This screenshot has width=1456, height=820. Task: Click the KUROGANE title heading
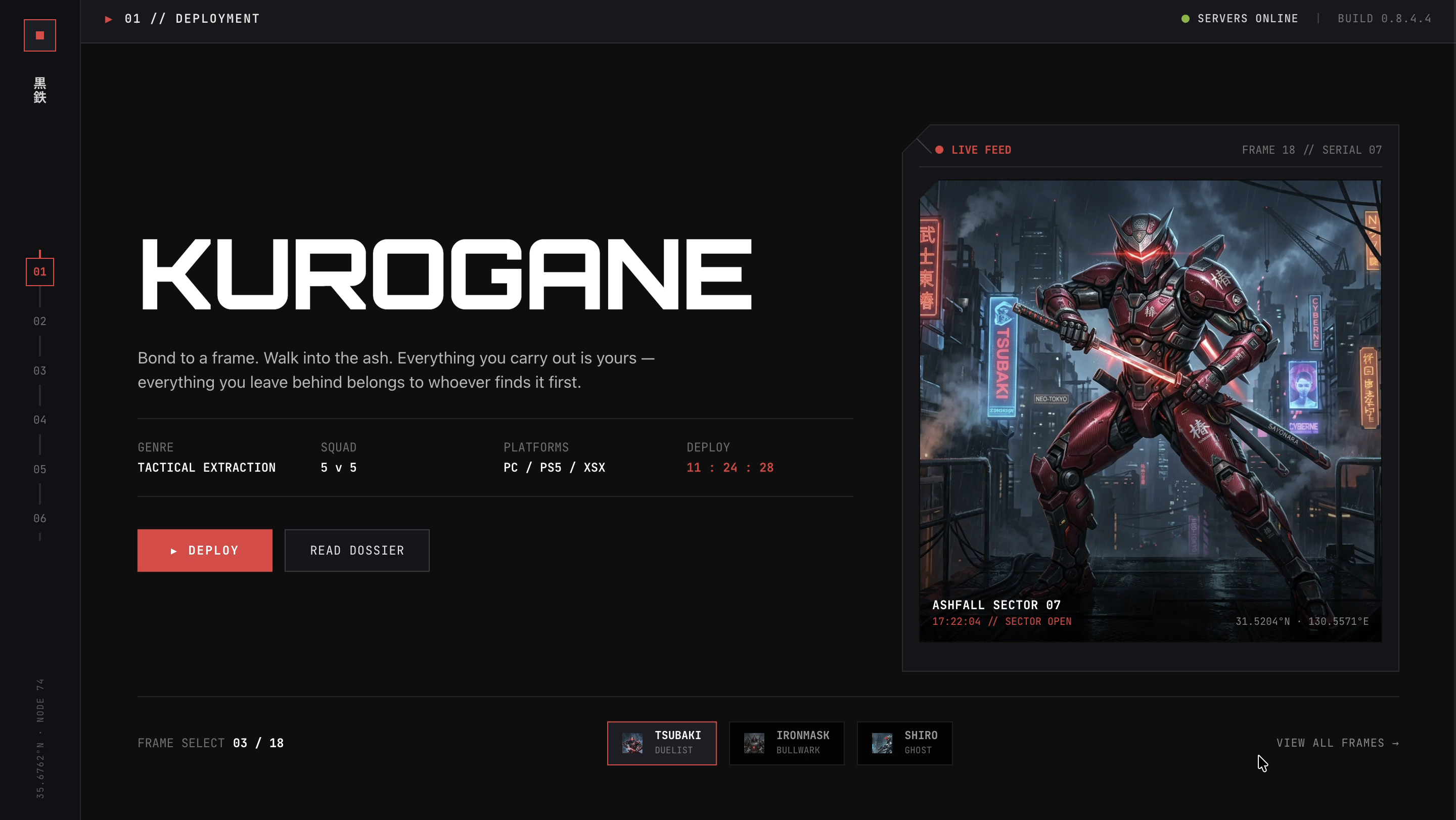[446, 274]
